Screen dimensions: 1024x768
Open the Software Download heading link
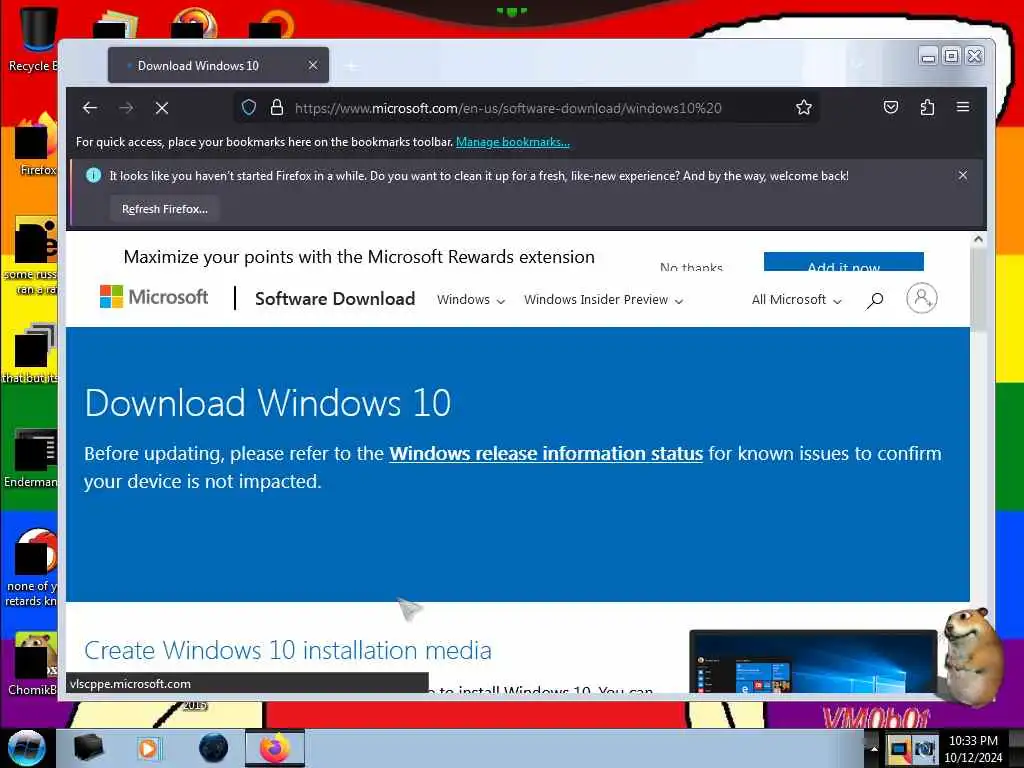tap(335, 298)
